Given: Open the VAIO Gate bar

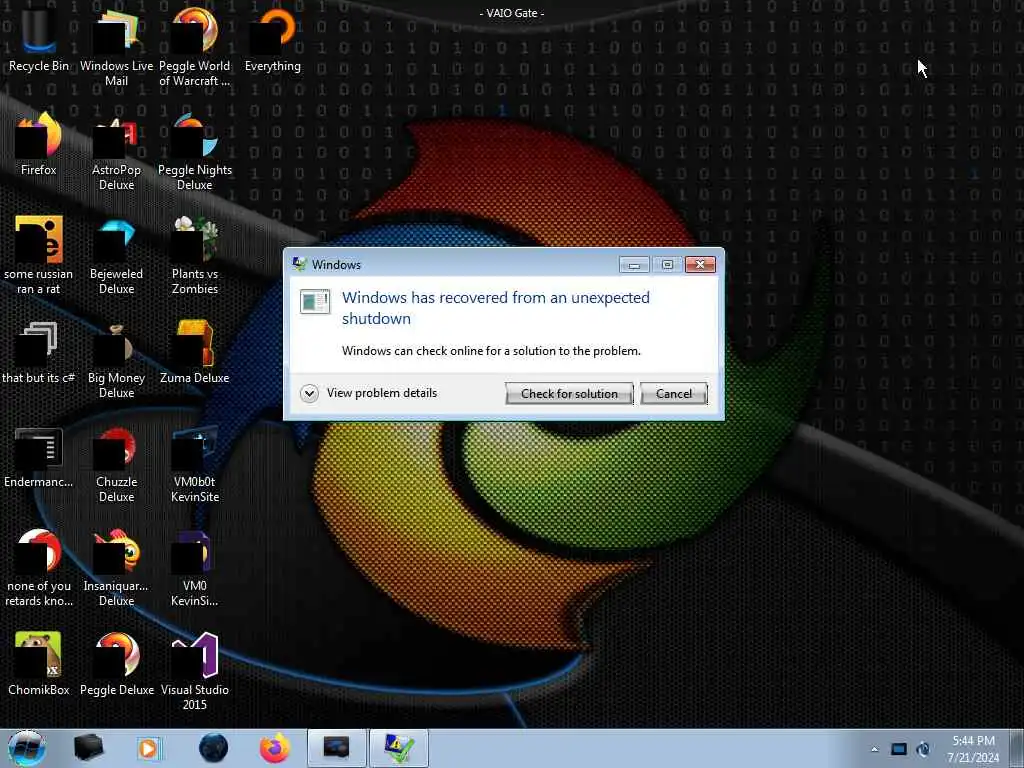Looking at the screenshot, I should [x=512, y=13].
